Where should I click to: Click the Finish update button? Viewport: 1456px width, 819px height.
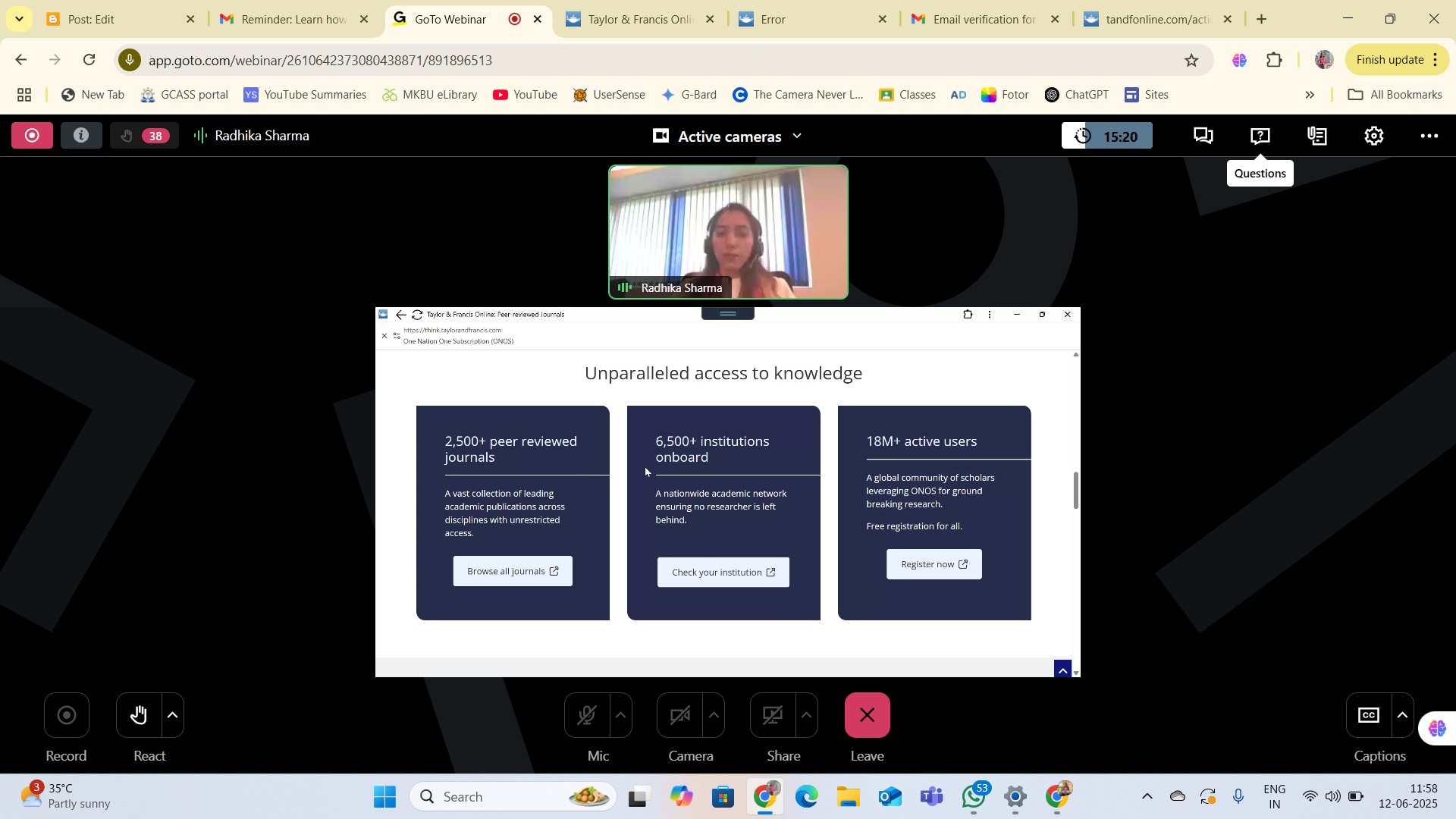tap(1389, 60)
